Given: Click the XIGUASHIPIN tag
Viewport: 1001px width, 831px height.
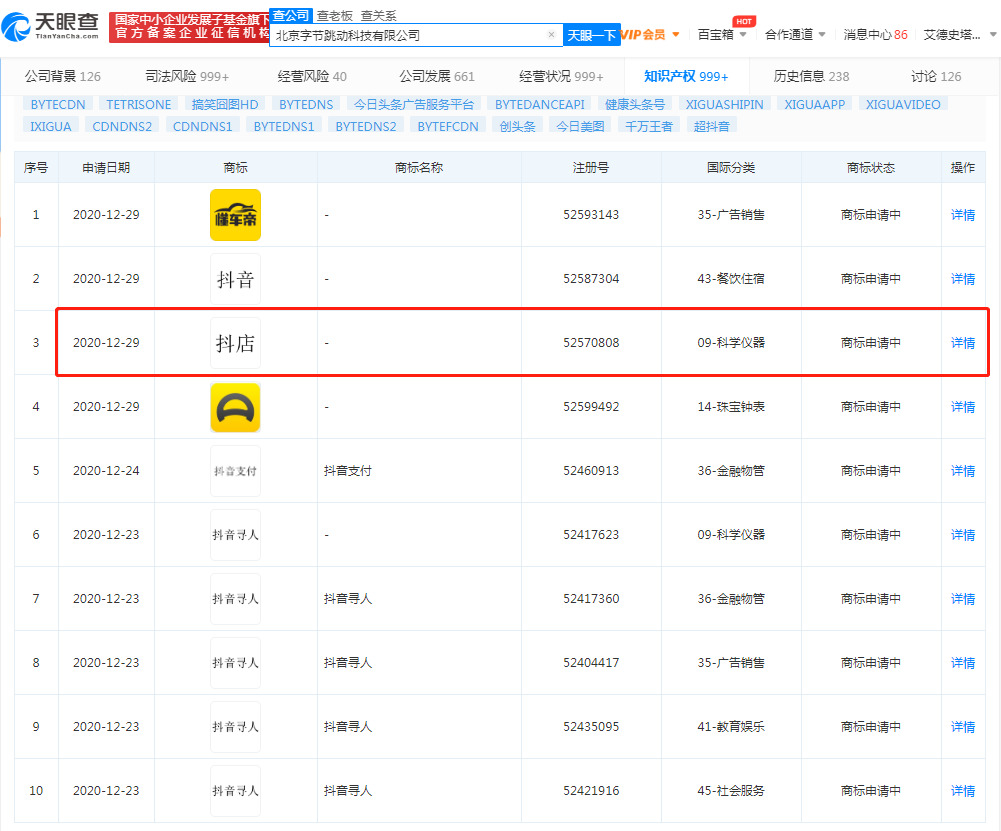Looking at the screenshot, I should [x=725, y=104].
